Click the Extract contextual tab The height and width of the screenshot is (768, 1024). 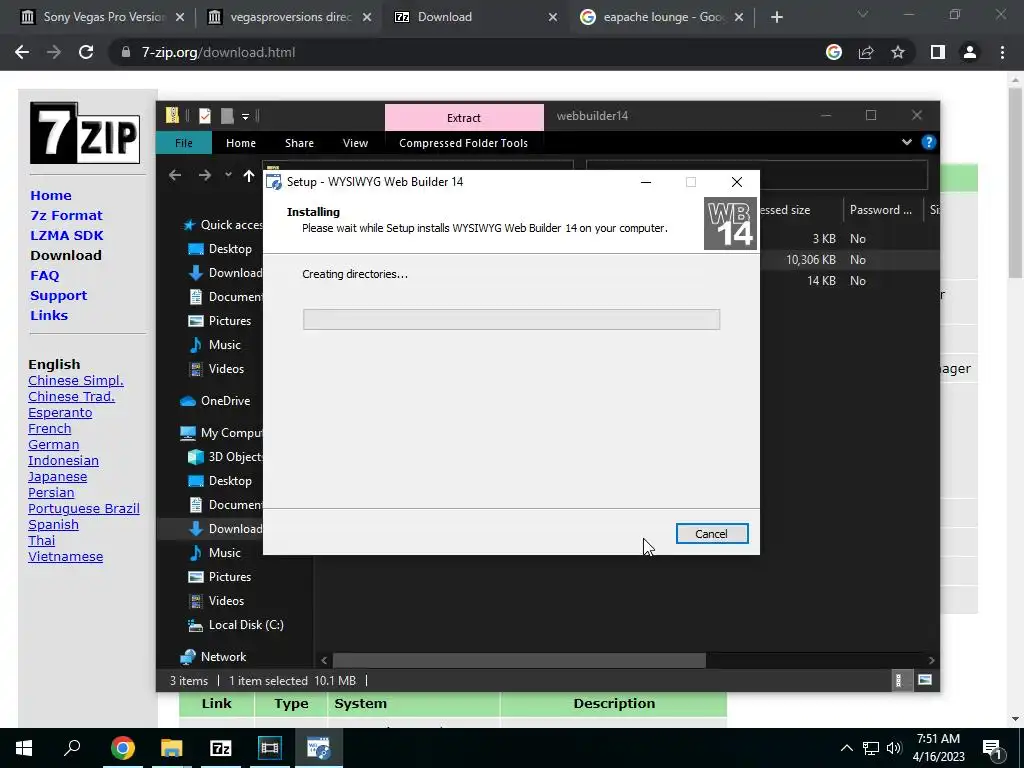[x=464, y=118]
